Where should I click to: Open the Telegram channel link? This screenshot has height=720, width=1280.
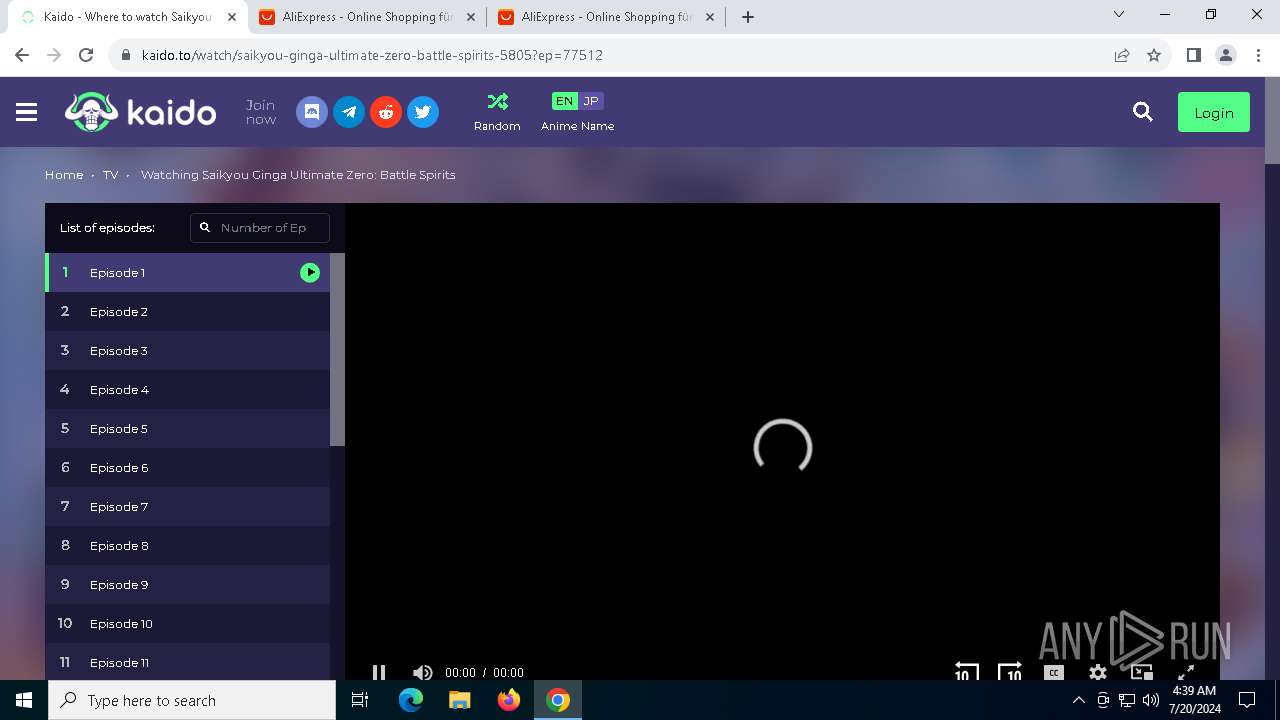coord(349,112)
